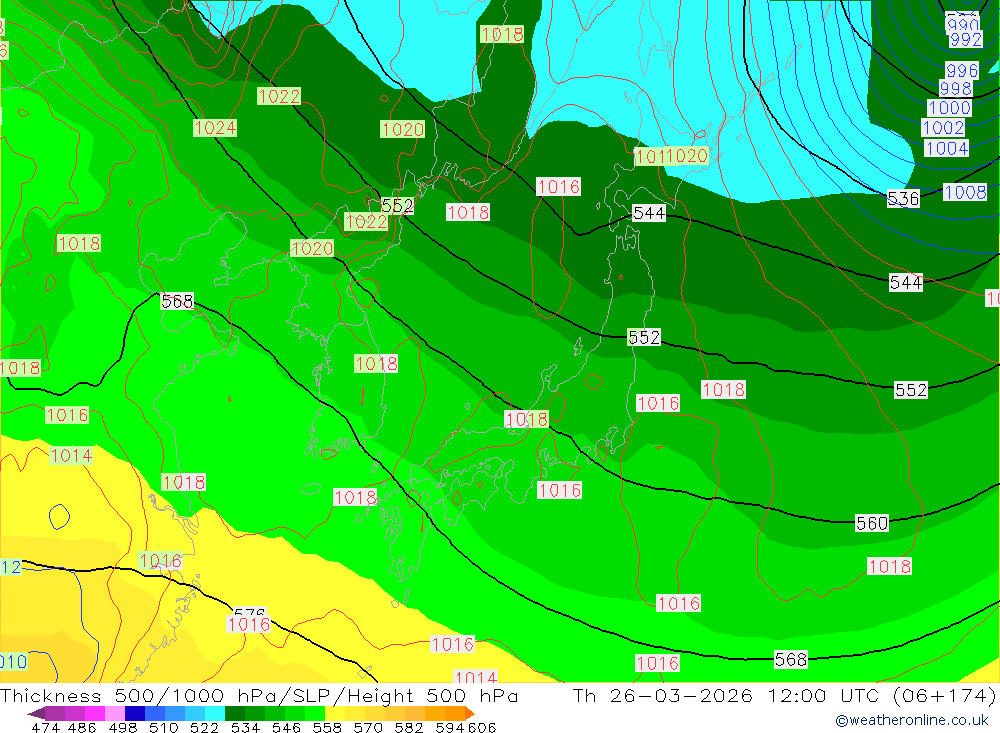Click the blue '1000' isobar label

tap(949, 108)
